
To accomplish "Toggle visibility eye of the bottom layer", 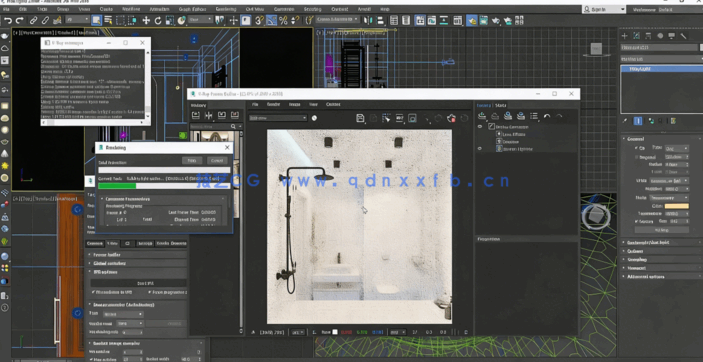I will (480, 148).
